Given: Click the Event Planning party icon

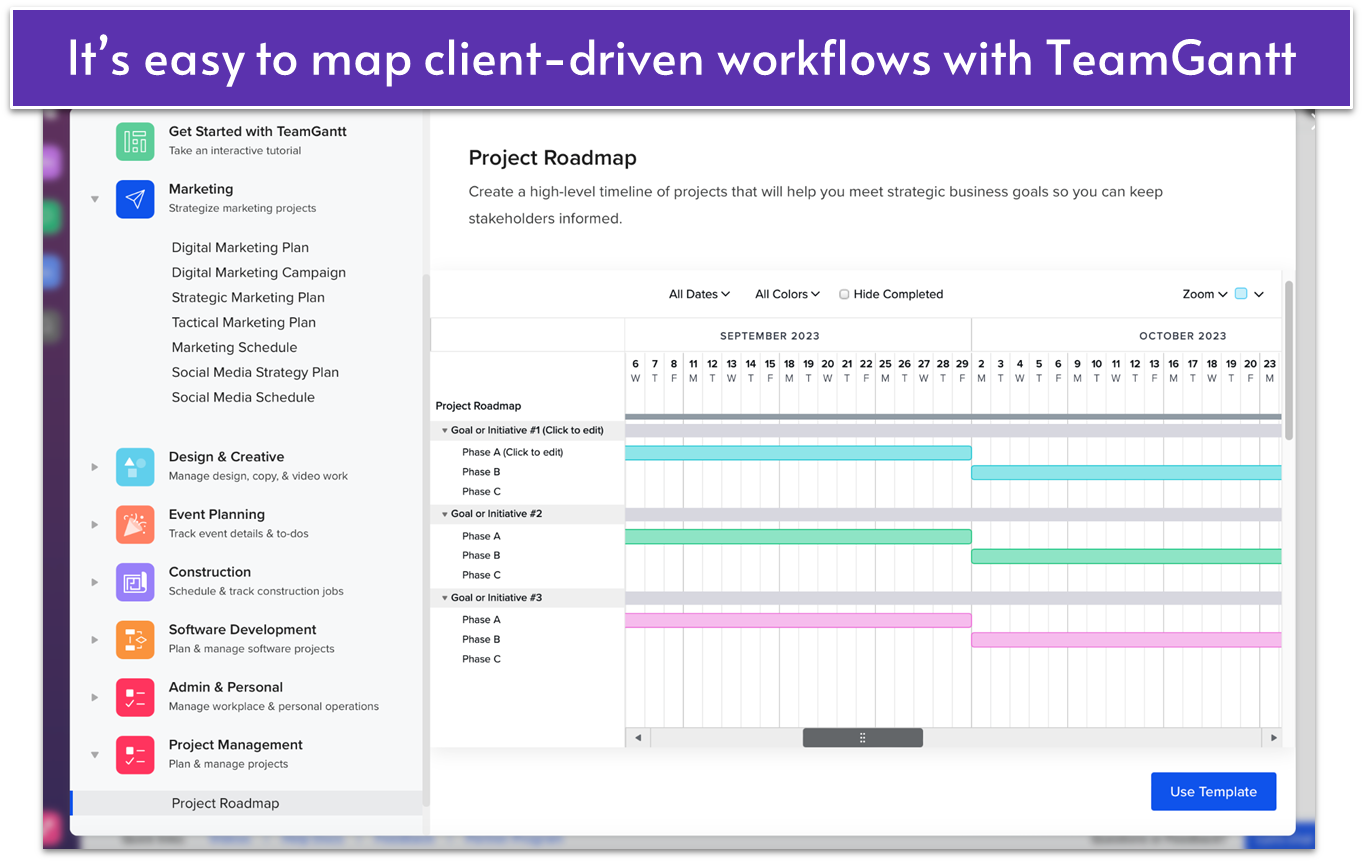Looking at the screenshot, I should pyautogui.click(x=135, y=524).
